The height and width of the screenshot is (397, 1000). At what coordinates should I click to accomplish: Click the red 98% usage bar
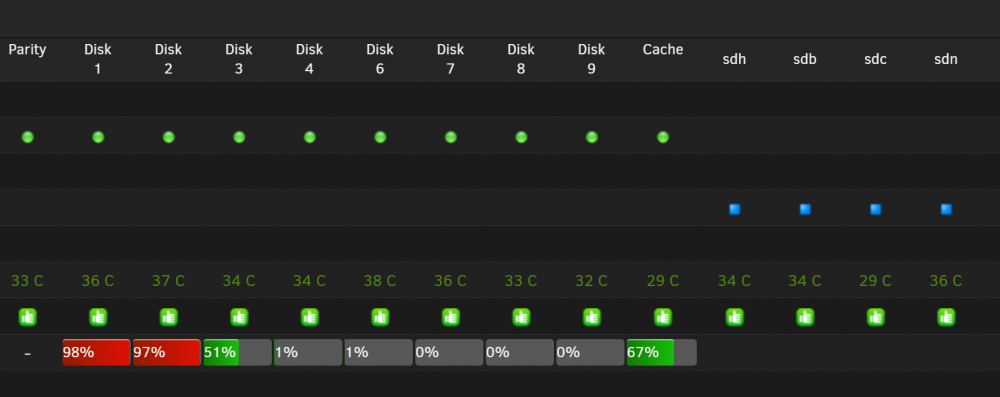point(96,352)
